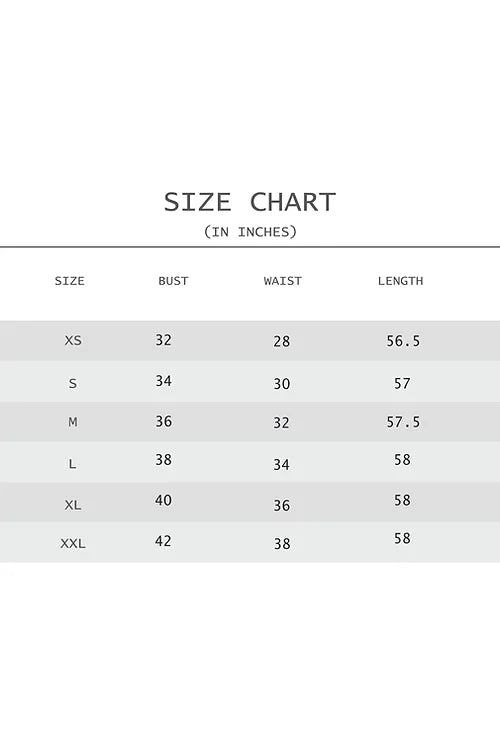Click the XS length value 56.5
The height and width of the screenshot is (750, 500).
point(403,341)
